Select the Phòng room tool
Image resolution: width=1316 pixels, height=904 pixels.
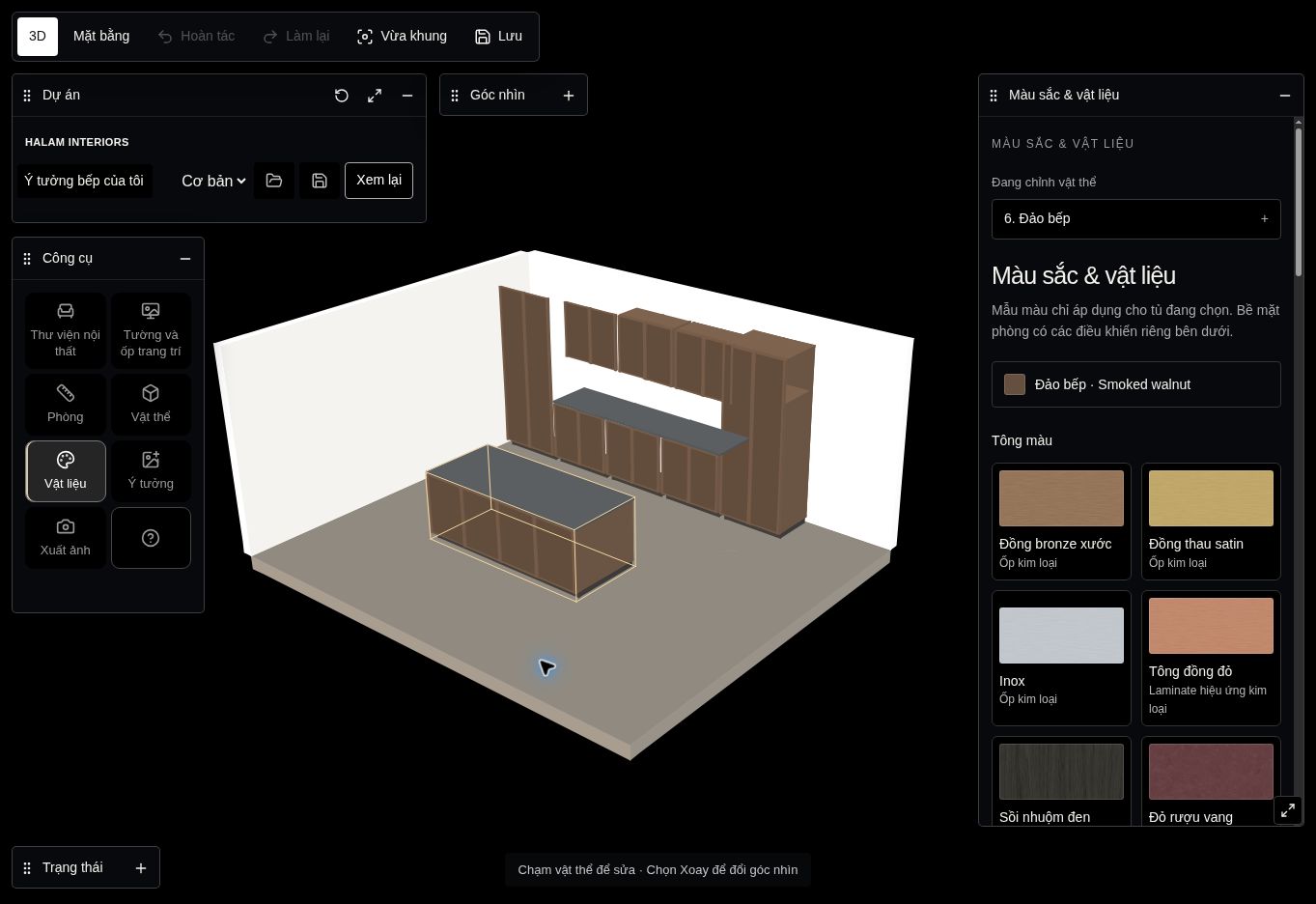tap(66, 405)
